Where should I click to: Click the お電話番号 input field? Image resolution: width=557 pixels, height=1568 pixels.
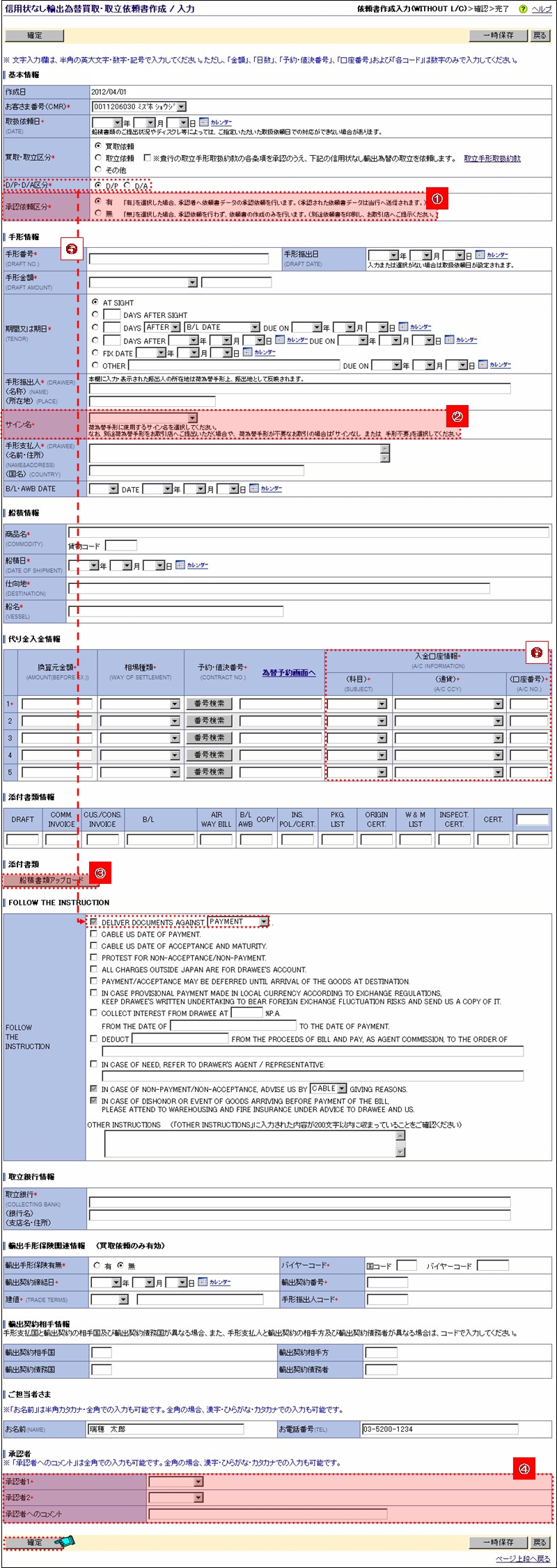pyautogui.click(x=440, y=1429)
